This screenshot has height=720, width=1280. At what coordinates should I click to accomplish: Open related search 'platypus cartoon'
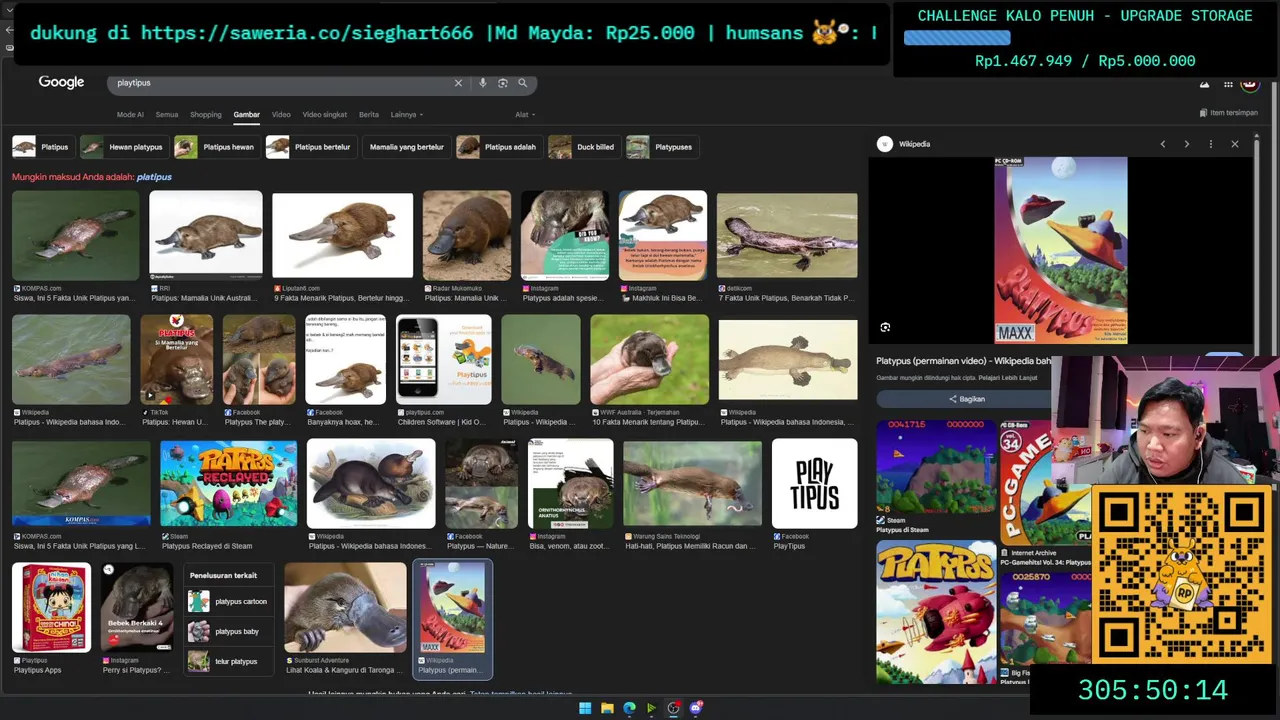[229, 602]
